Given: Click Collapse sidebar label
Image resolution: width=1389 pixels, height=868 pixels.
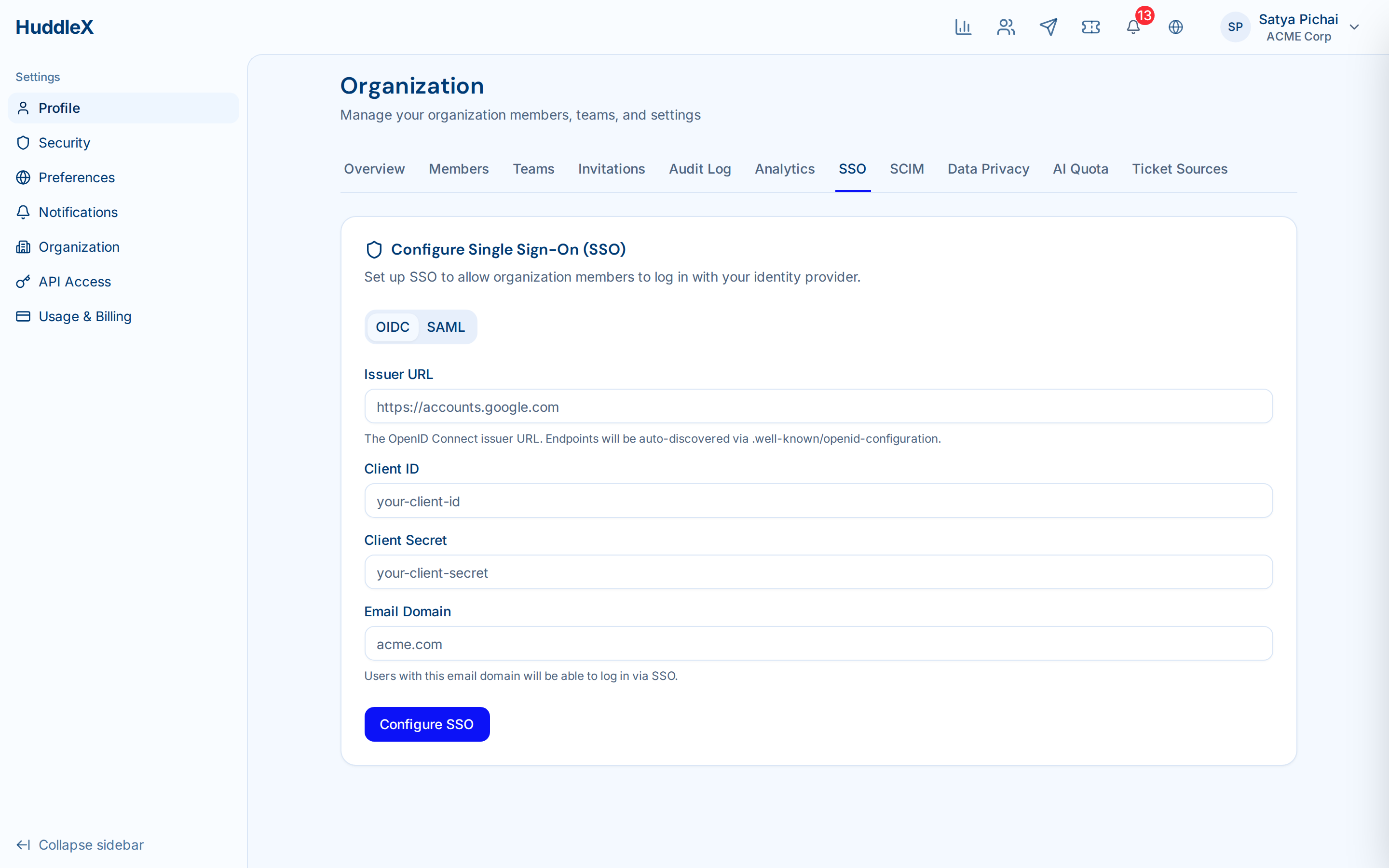Looking at the screenshot, I should (91, 844).
